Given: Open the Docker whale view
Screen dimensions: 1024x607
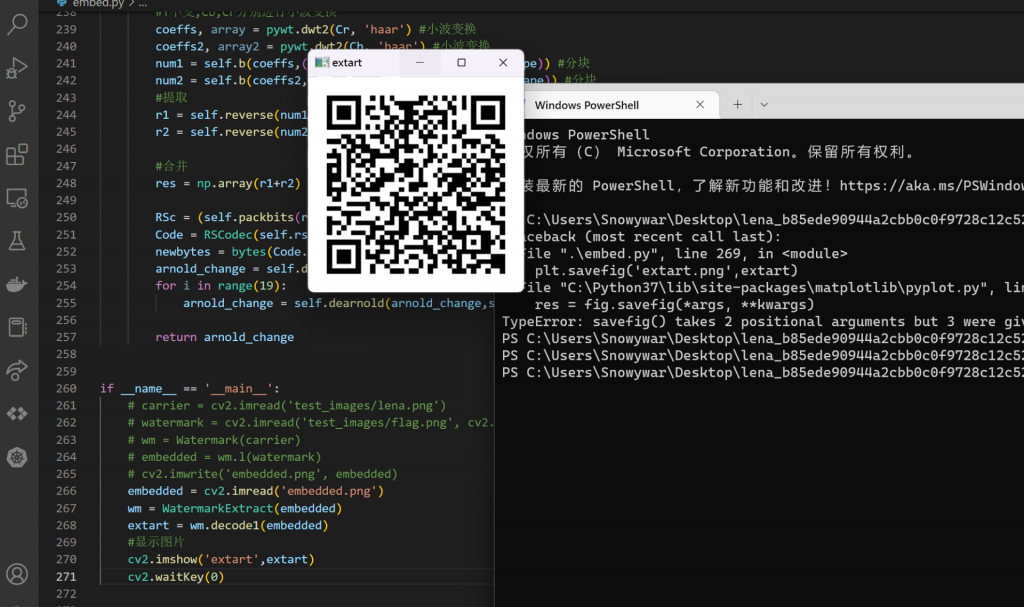Looking at the screenshot, I should 17,284.
